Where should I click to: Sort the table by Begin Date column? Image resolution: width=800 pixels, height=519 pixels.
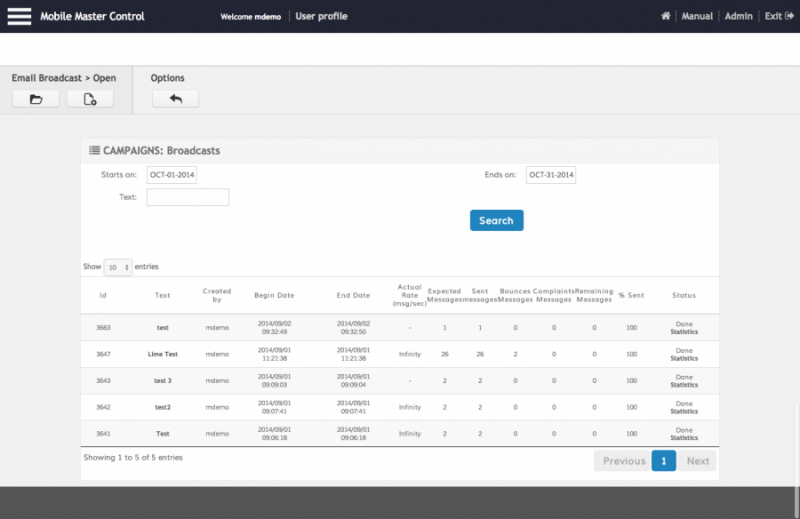point(274,295)
